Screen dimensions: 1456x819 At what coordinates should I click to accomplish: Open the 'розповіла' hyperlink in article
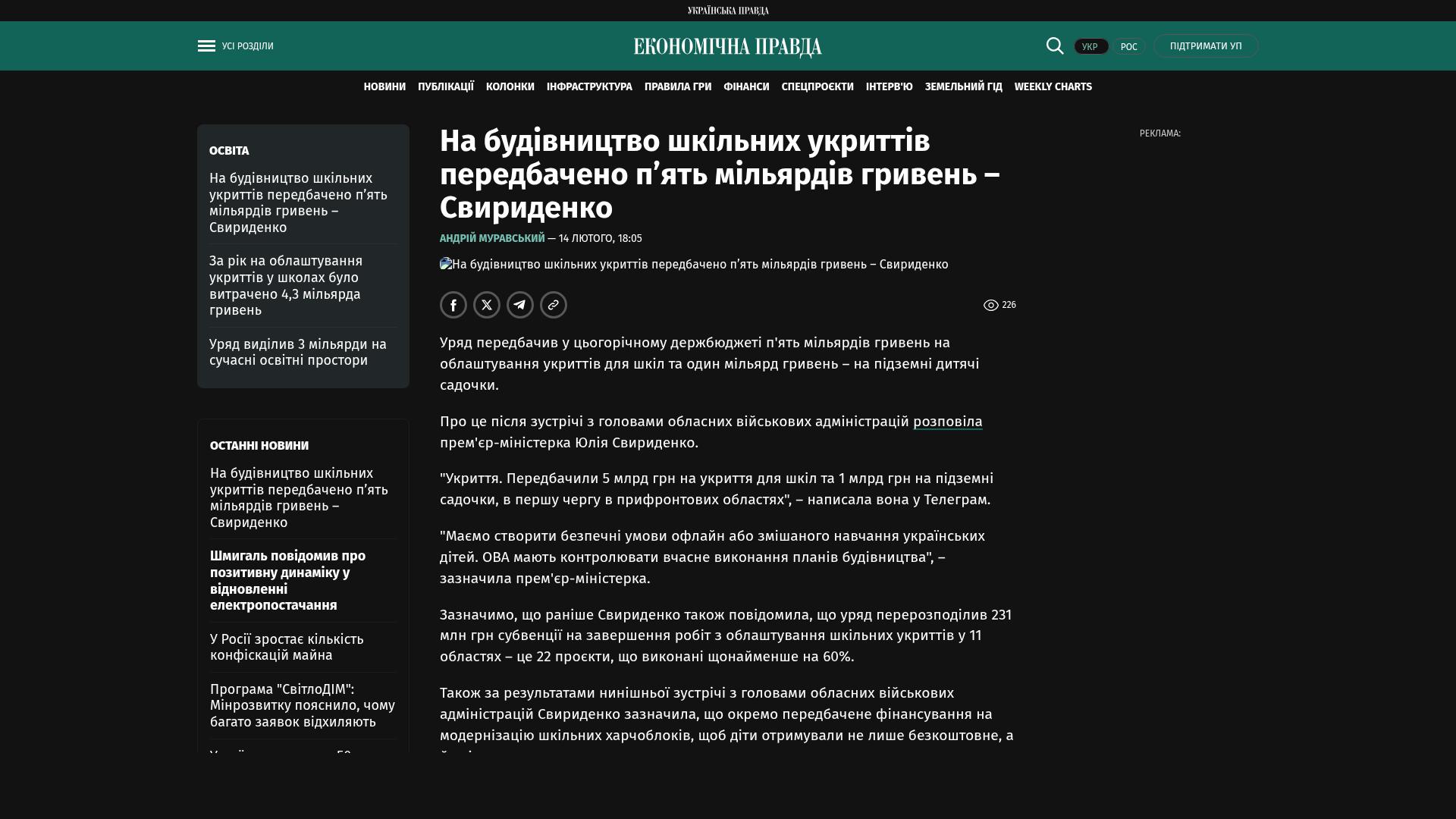pyautogui.click(x=947, y=422)
